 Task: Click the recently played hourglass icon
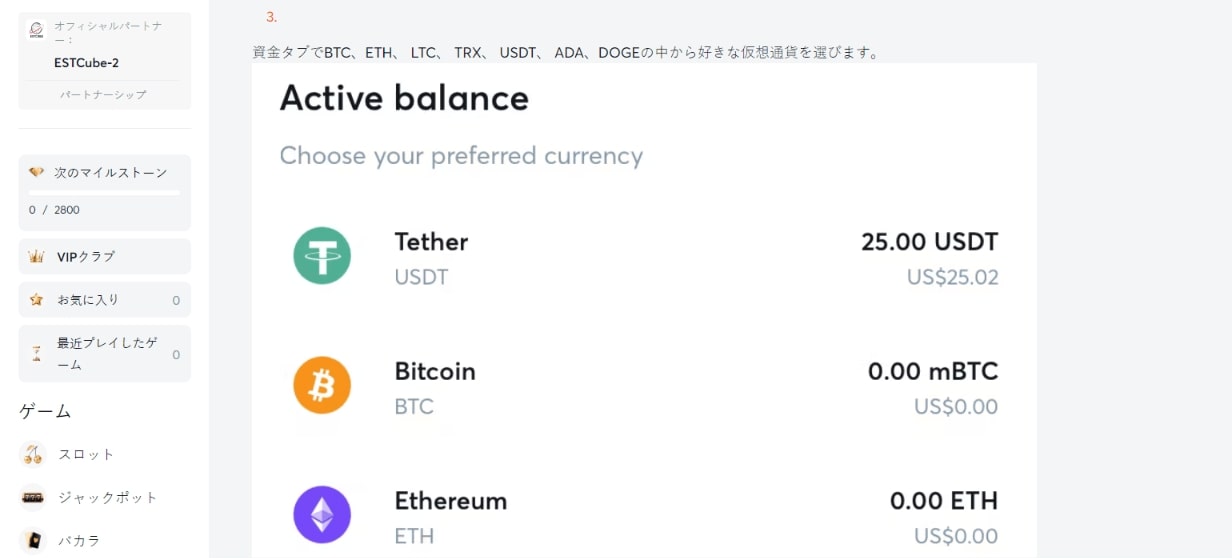click(x=37, y=354)
